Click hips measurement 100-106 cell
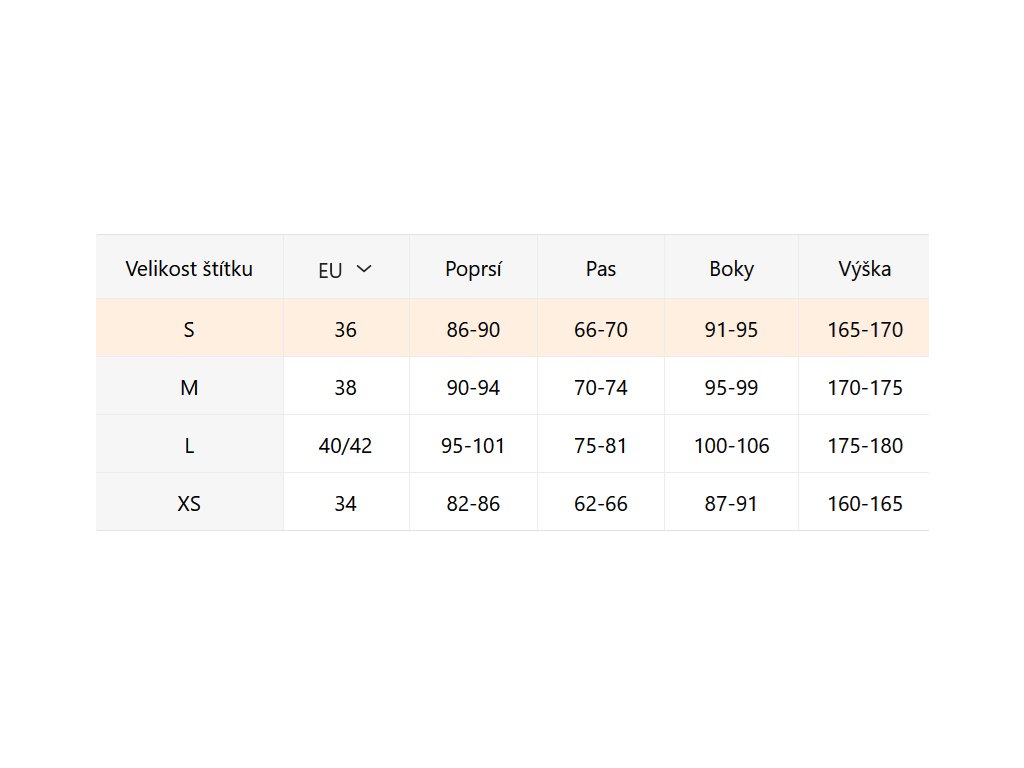 (x=731, y=445)
